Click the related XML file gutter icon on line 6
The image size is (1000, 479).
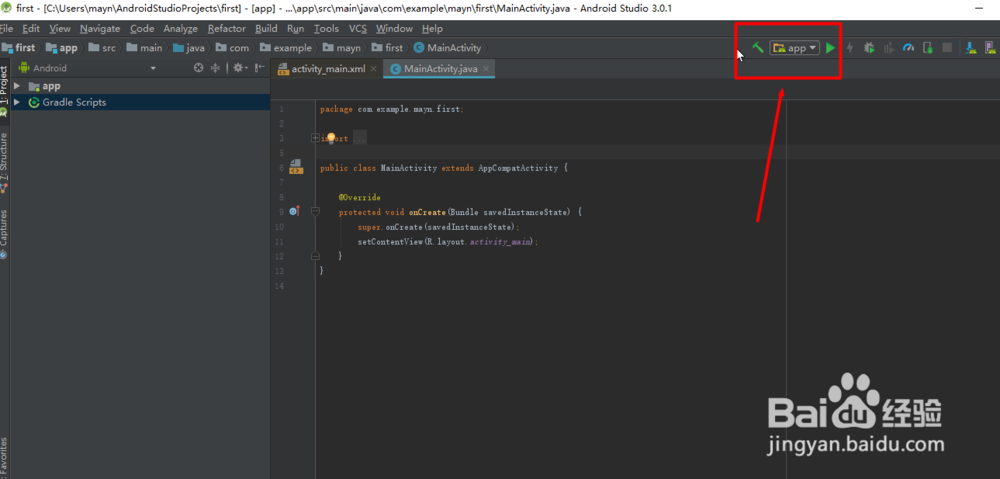point(295,167)
